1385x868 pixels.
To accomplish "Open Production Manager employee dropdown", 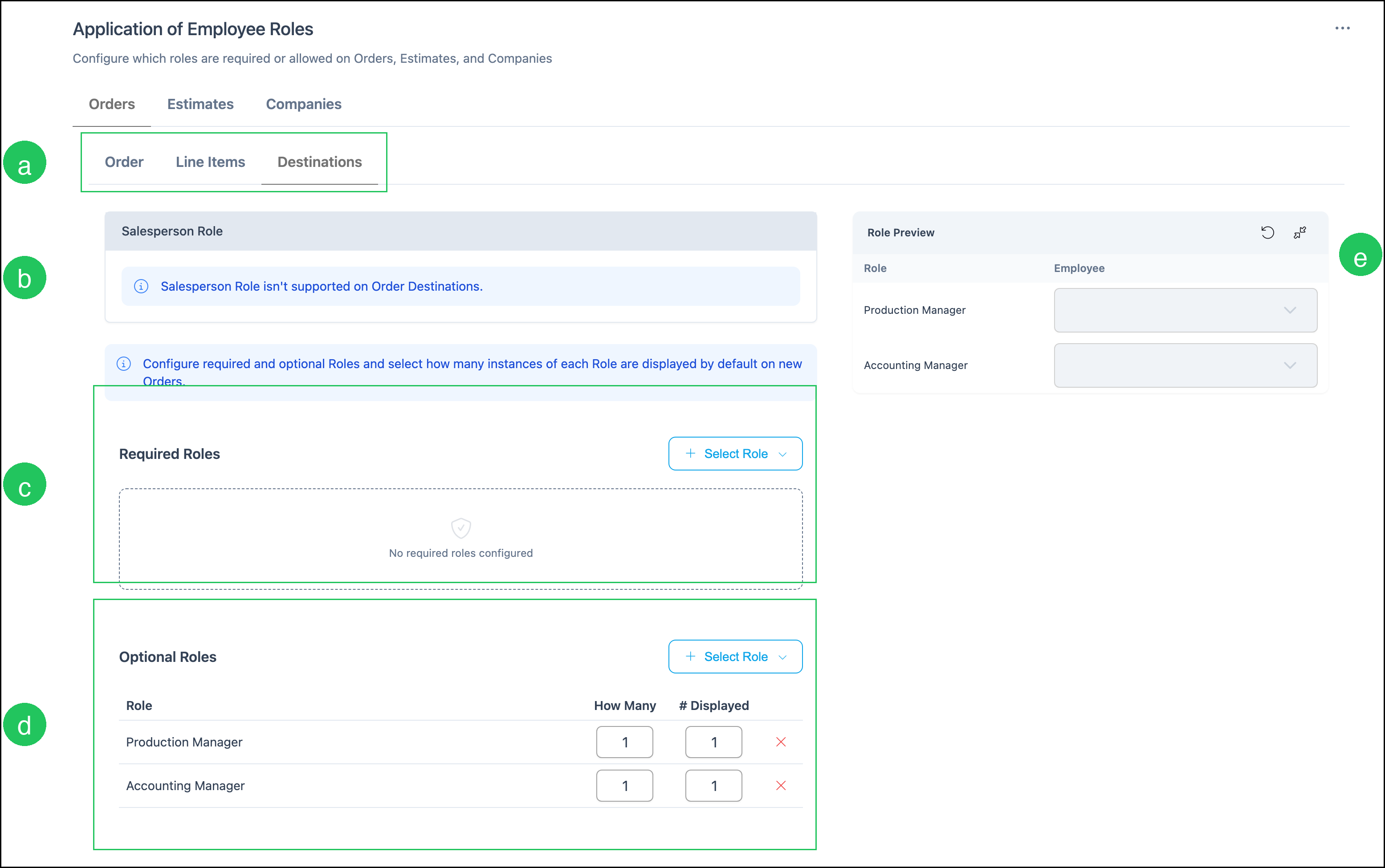I will pos(1185,310).
